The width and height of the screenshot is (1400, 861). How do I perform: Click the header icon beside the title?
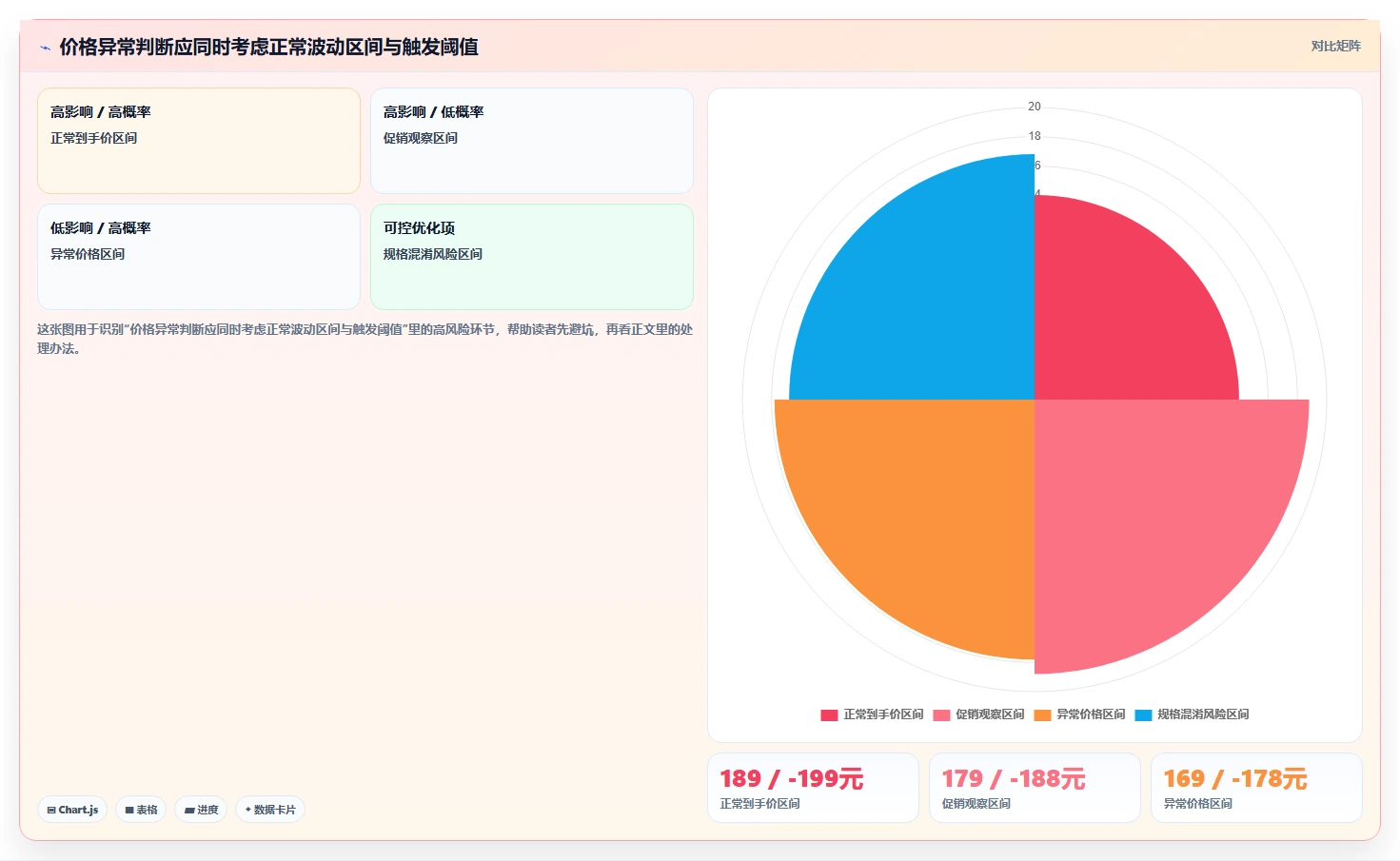45,48
